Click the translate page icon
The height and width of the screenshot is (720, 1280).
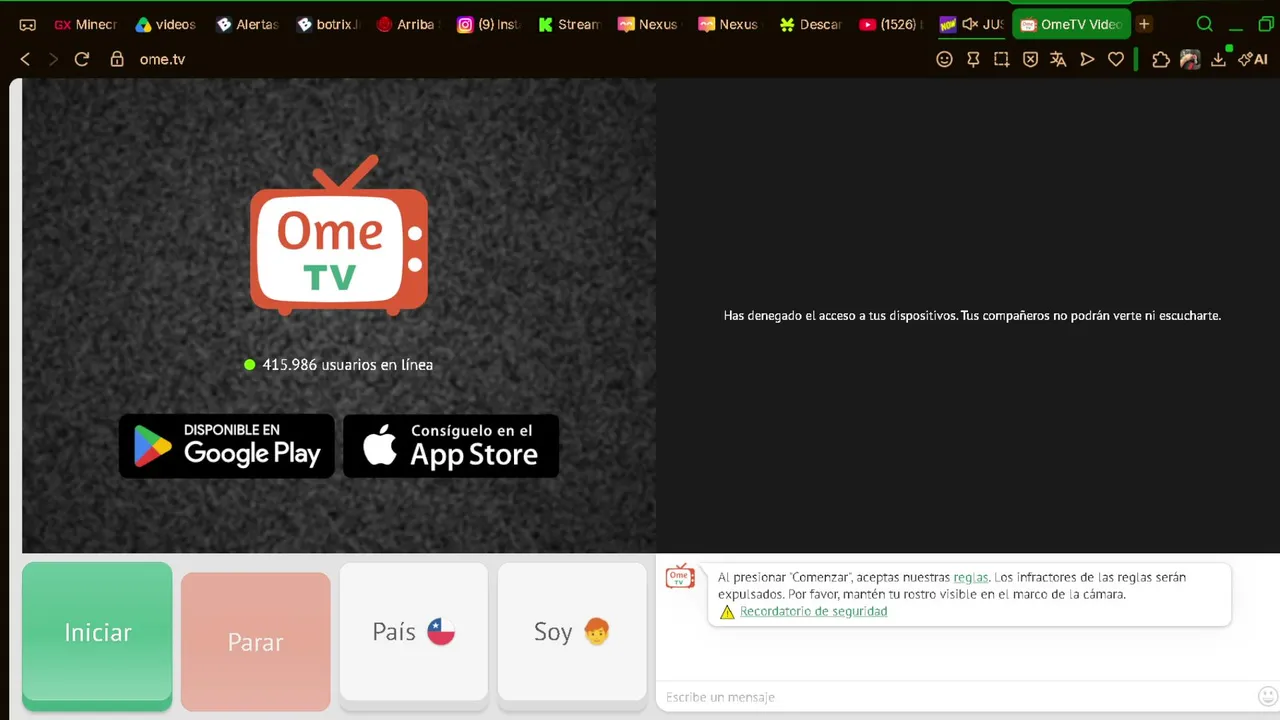click(x=1058, y=59)
